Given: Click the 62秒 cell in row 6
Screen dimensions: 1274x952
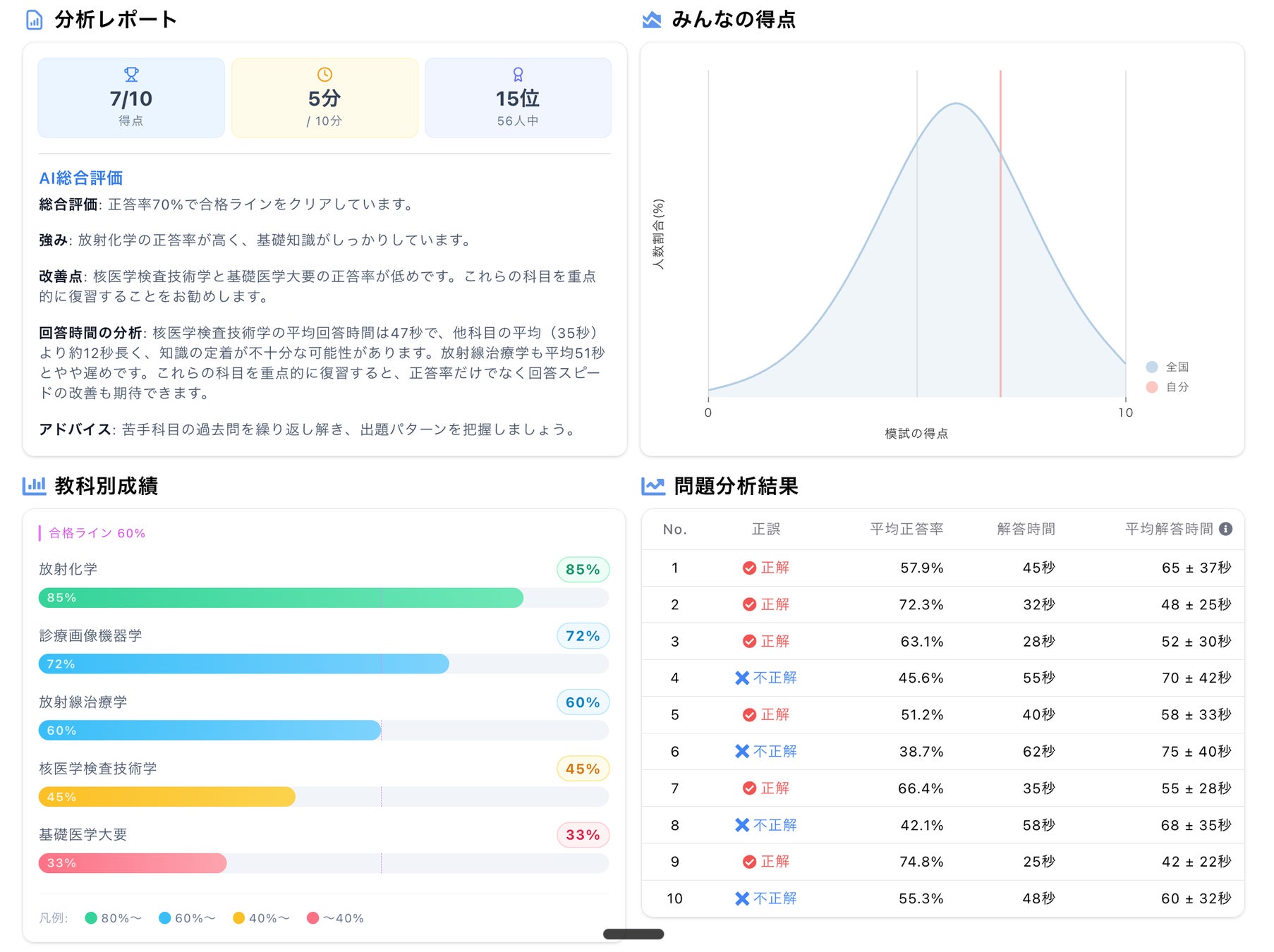Looking at the screenshot, I should pyautogui.click(x=1039, y=751).
